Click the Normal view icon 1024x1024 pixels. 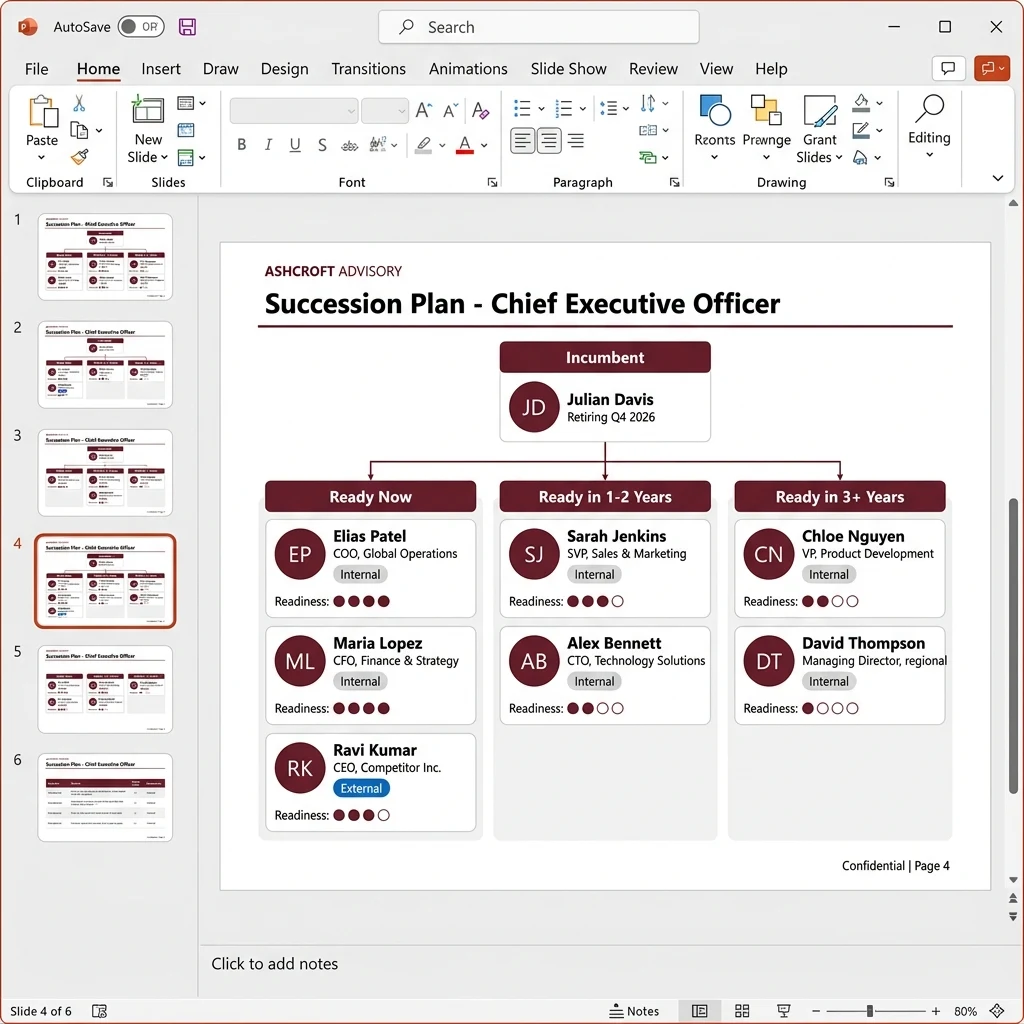coord(699,1011)
